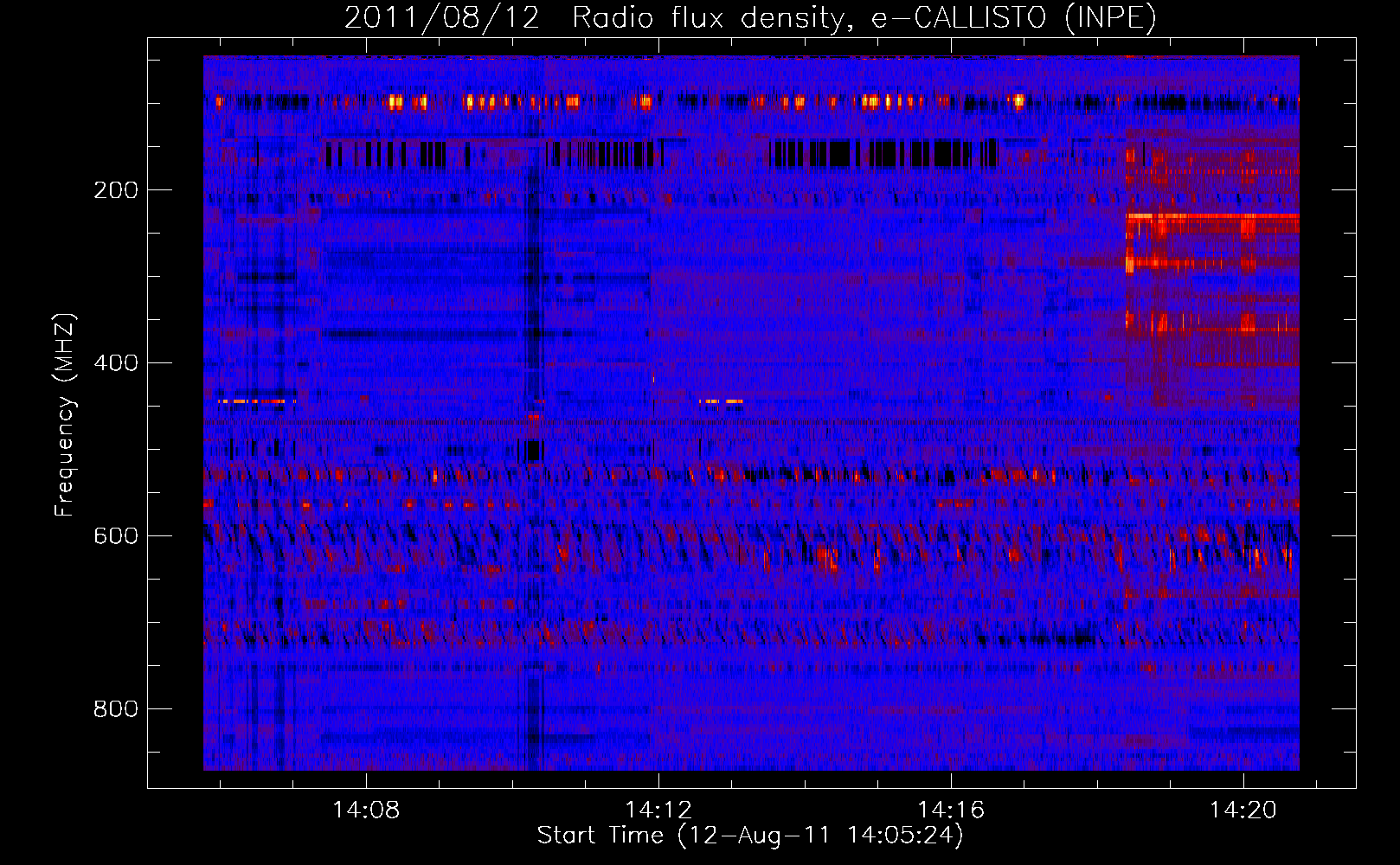Click the 14:08 time tick label
The image size is (1400, 865).
pos(366,811)
